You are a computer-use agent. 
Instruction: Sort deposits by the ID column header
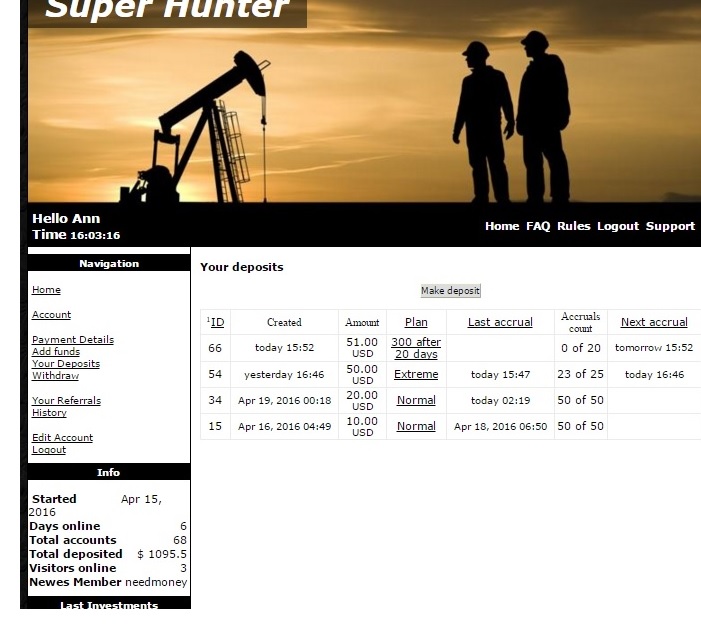tap(216, 322)
